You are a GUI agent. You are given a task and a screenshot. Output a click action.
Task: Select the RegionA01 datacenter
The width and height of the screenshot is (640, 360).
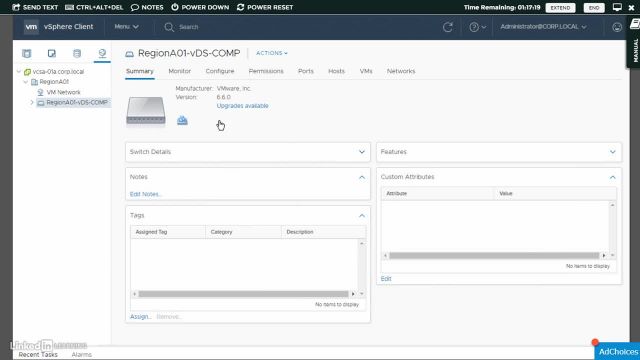coord(54,82)
